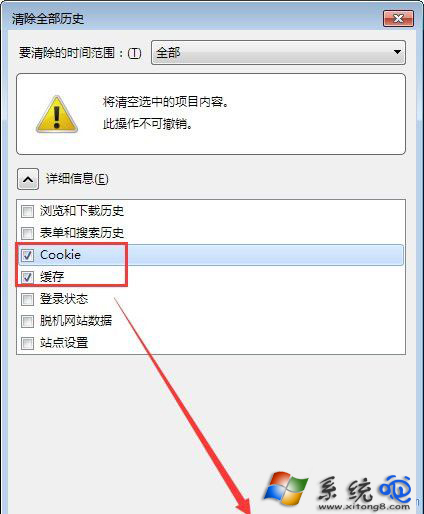Click the time range dropdown arrow
This screenshot has height=514, width=424.
[397, 52]
